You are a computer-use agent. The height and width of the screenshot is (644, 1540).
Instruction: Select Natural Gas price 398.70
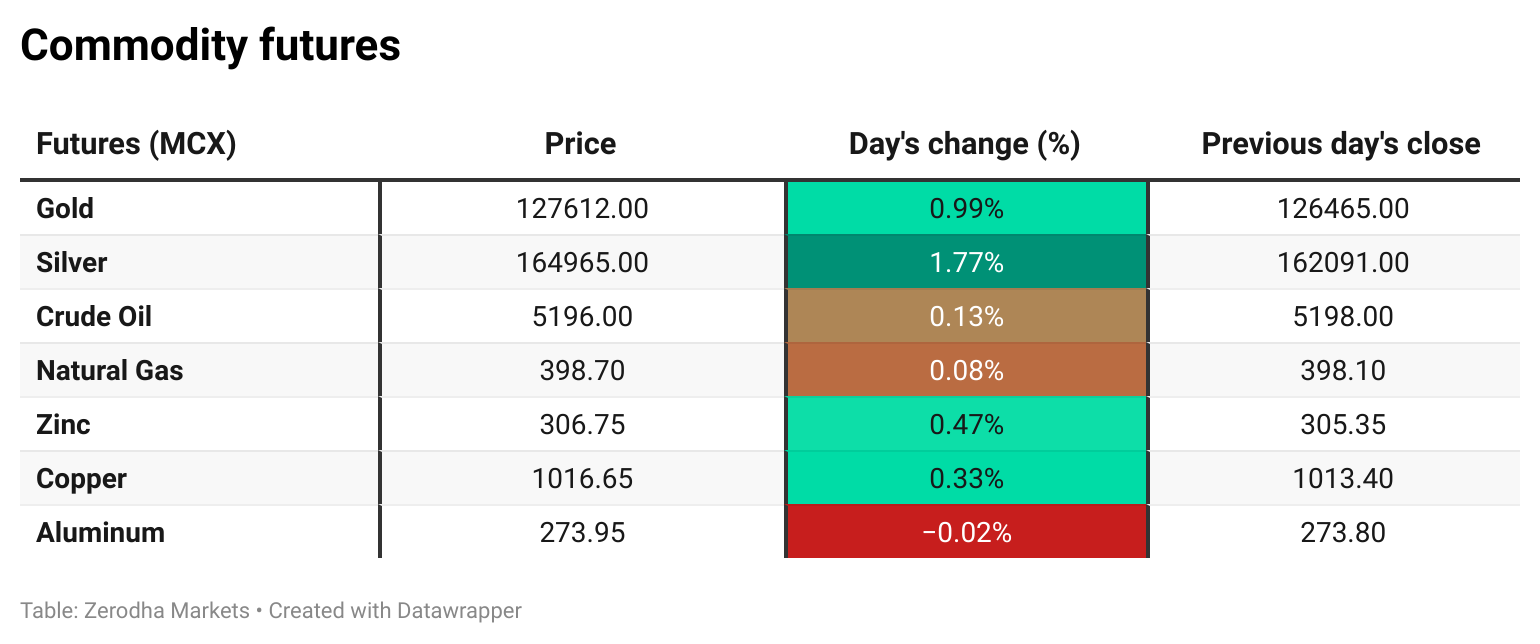coord(582,371)
